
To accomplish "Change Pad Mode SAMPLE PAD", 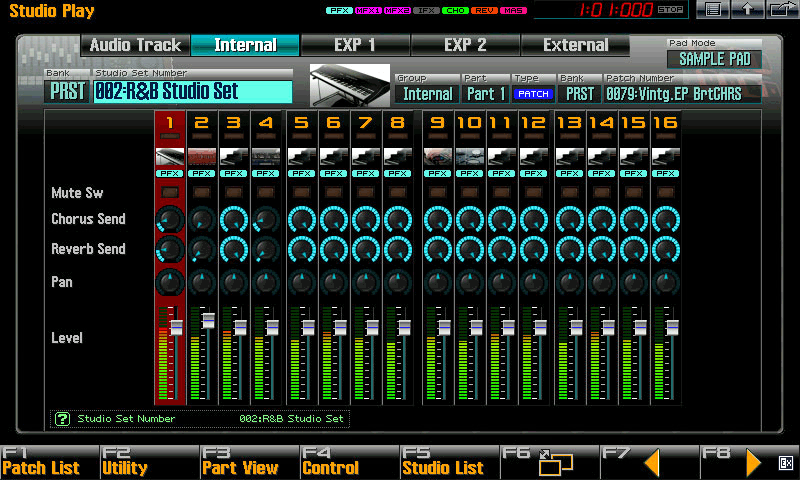I will pos(714,59).
